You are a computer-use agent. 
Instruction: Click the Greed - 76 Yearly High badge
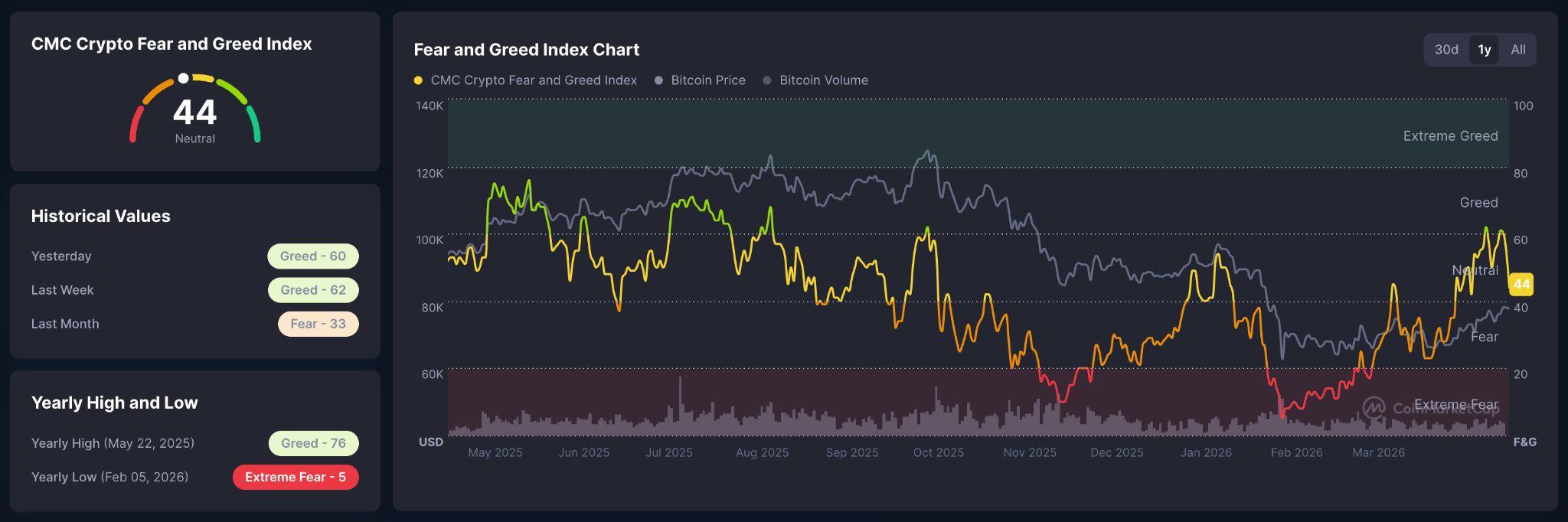tap(313, 443)
